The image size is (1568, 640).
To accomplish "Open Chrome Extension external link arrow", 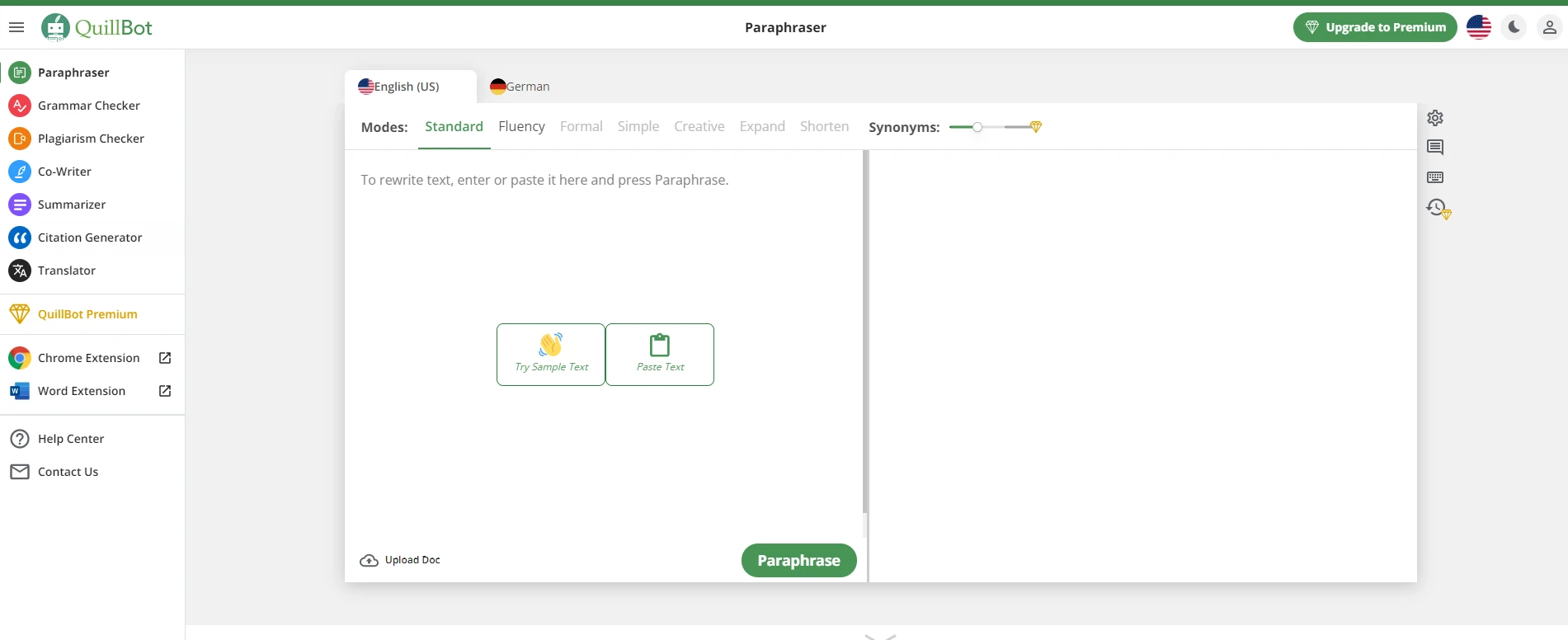I will pos(165,358).
